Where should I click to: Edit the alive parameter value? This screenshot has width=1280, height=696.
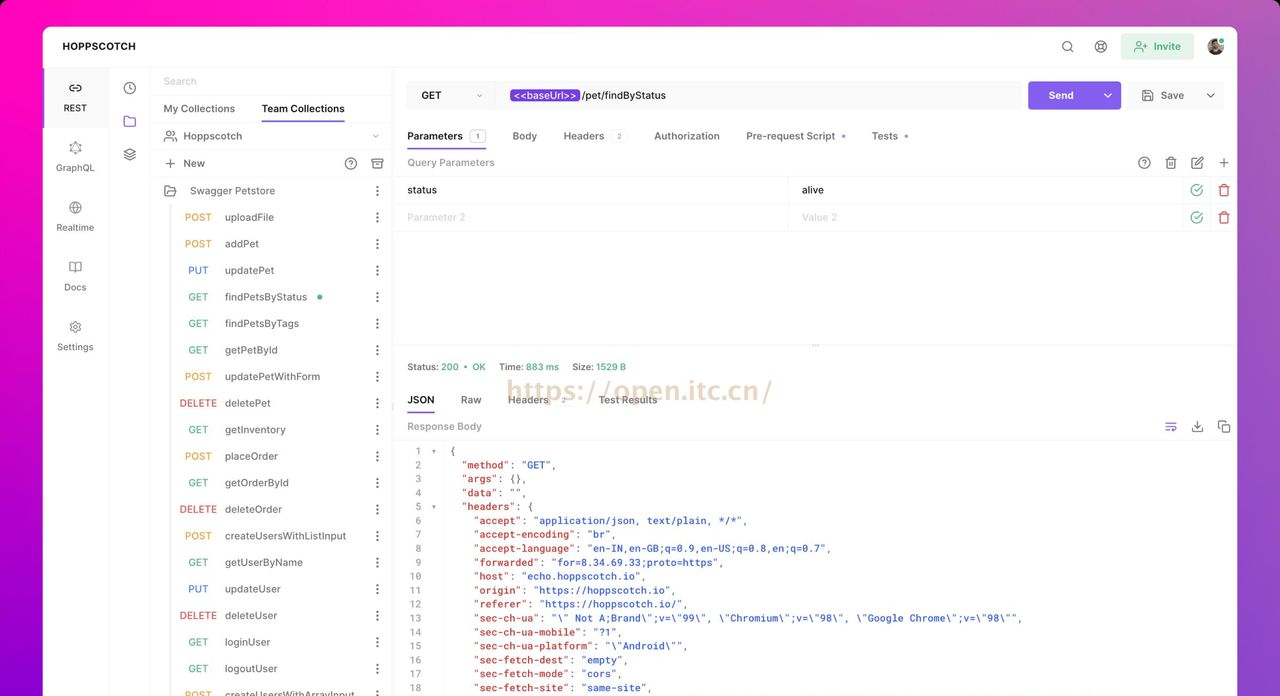click(985, 190)
